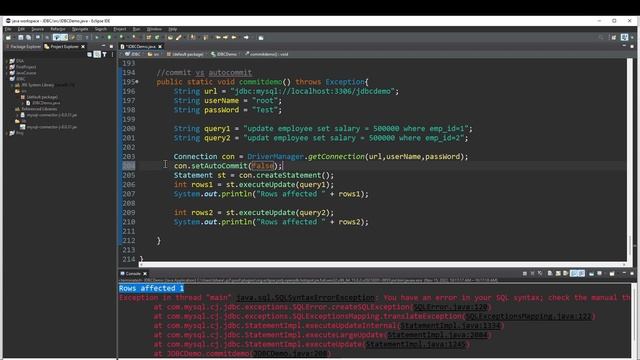Click the toolbar search magnifier icon
The image size is (640, 360).
coord(600,38)
